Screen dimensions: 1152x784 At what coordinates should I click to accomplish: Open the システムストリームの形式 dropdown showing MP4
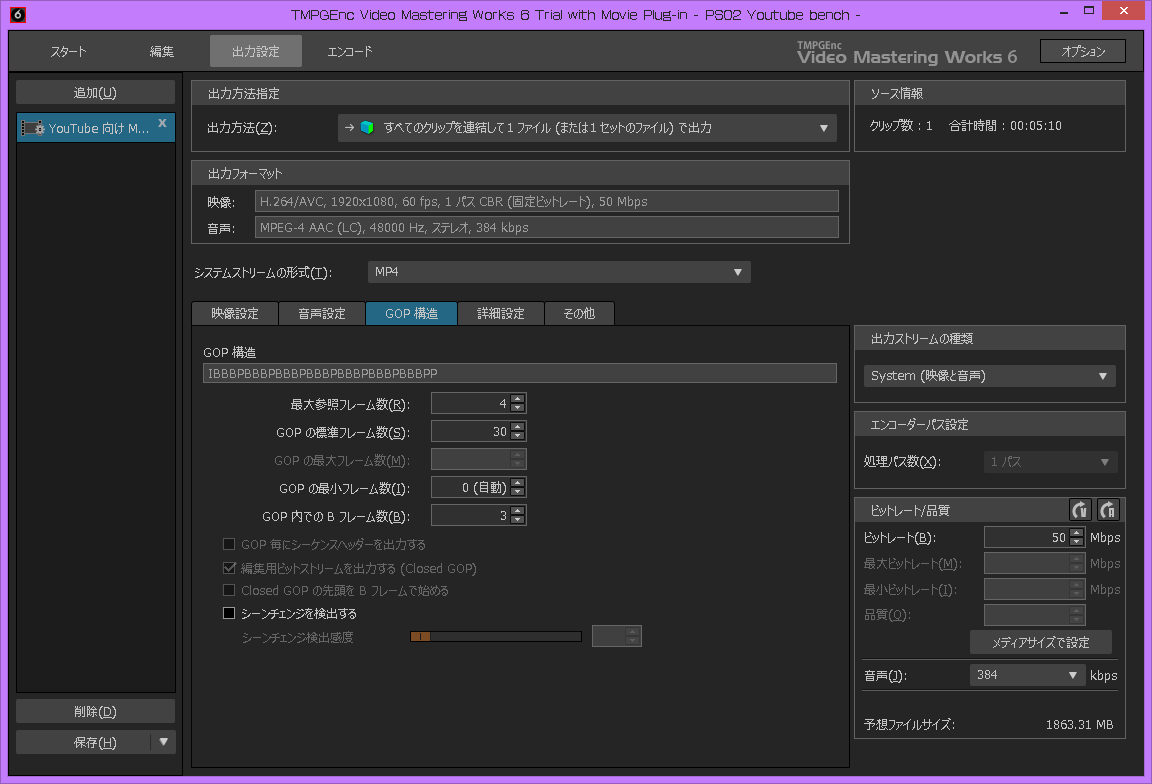click(559, 272)
